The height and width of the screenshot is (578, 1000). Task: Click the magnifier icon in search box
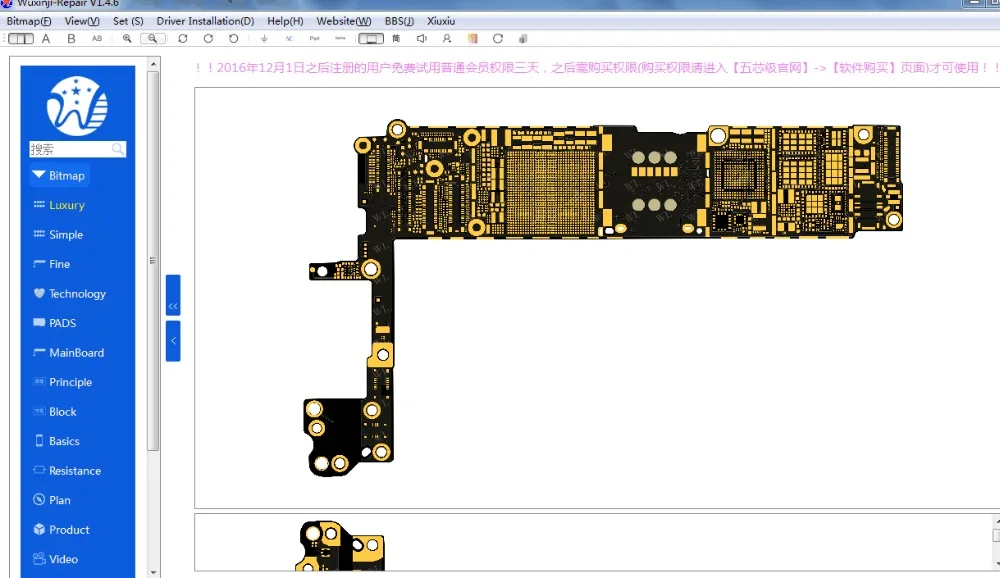click(118, 149)
